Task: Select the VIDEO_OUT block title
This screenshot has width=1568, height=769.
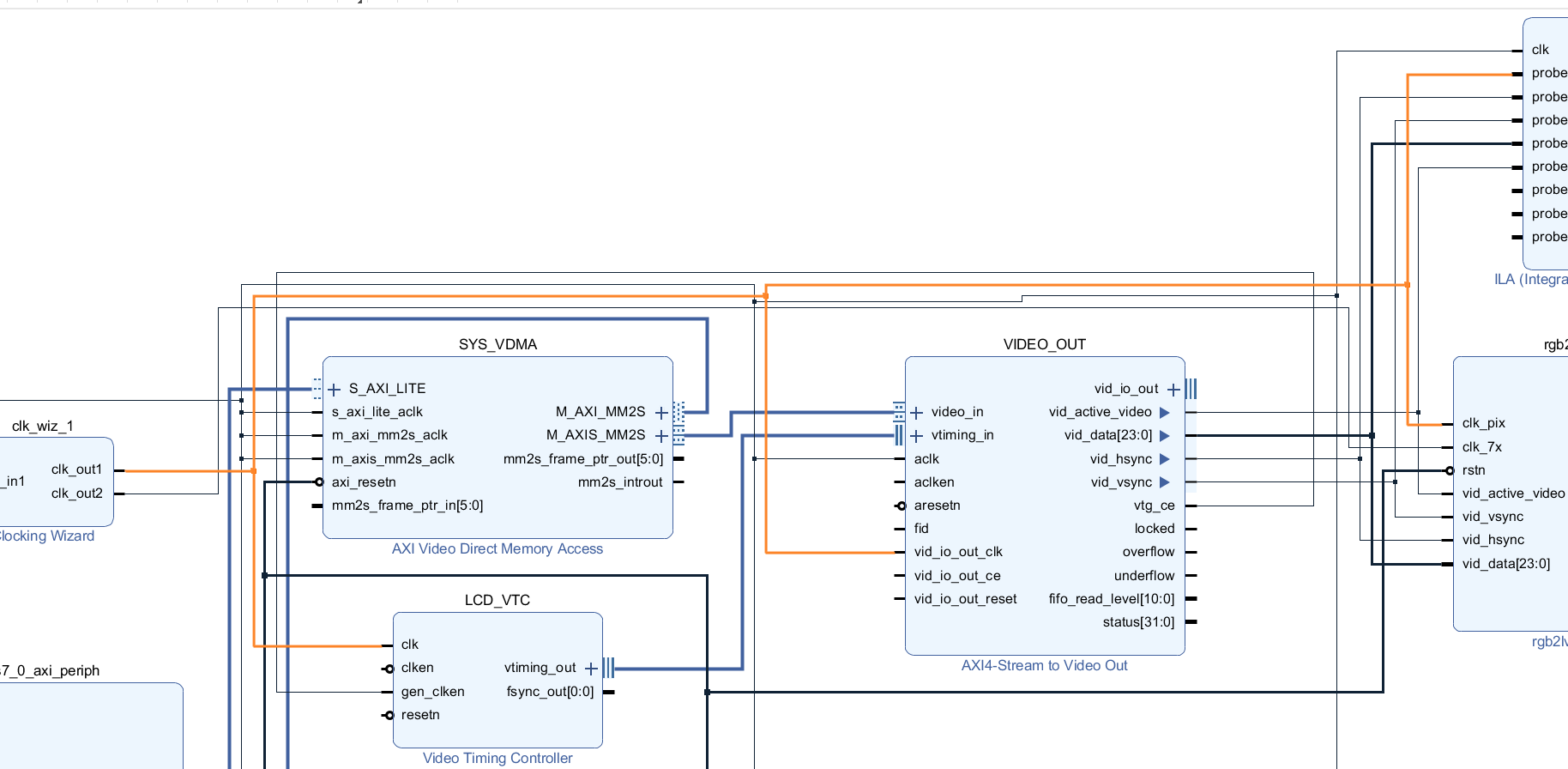Action: pos(1045,344)
